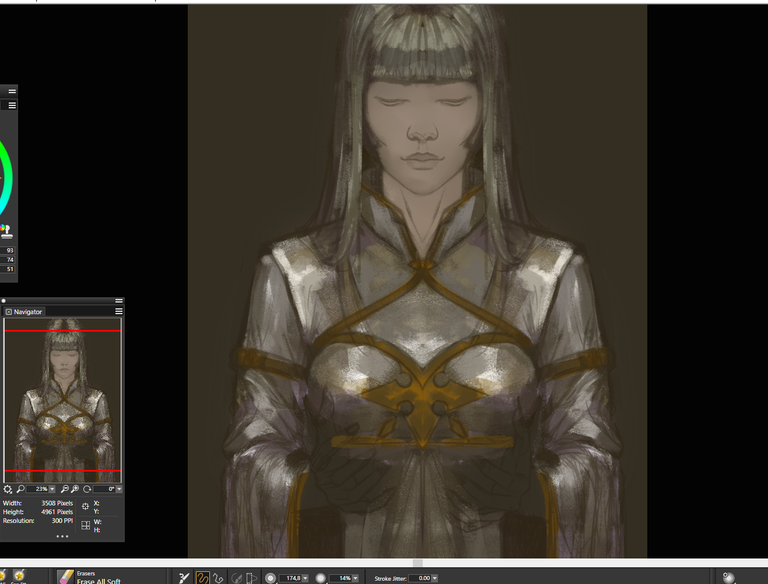
Task: Open the Navigator panel options menu
Action: point(118,312)
